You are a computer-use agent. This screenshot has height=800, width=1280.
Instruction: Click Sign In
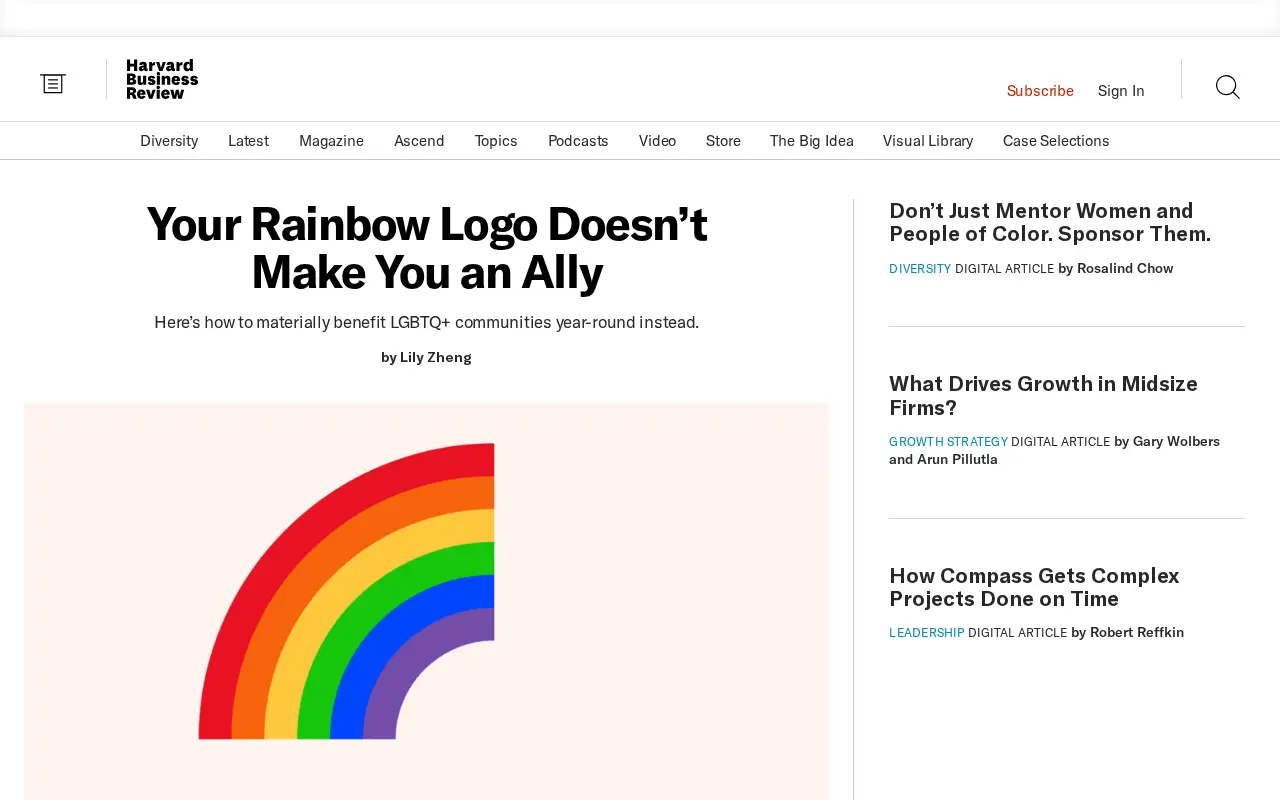click(1121, 91)
